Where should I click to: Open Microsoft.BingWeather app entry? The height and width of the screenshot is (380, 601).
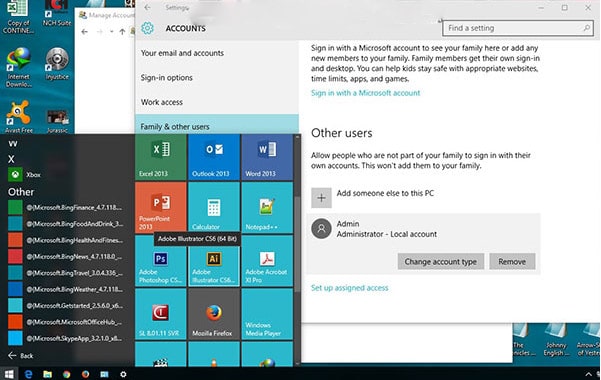tap(65, 290)
